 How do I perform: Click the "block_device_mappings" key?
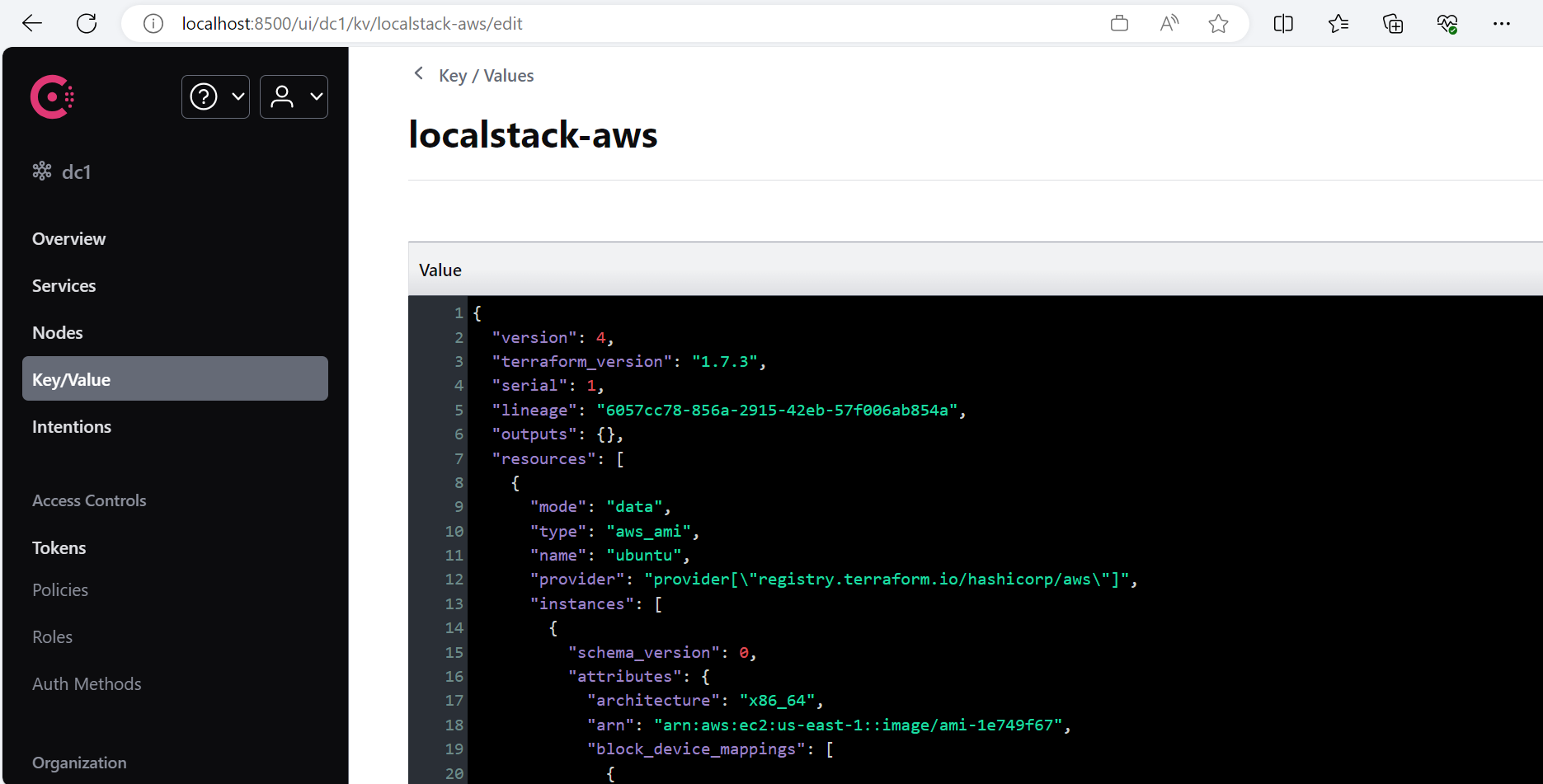tap(696, 749)
